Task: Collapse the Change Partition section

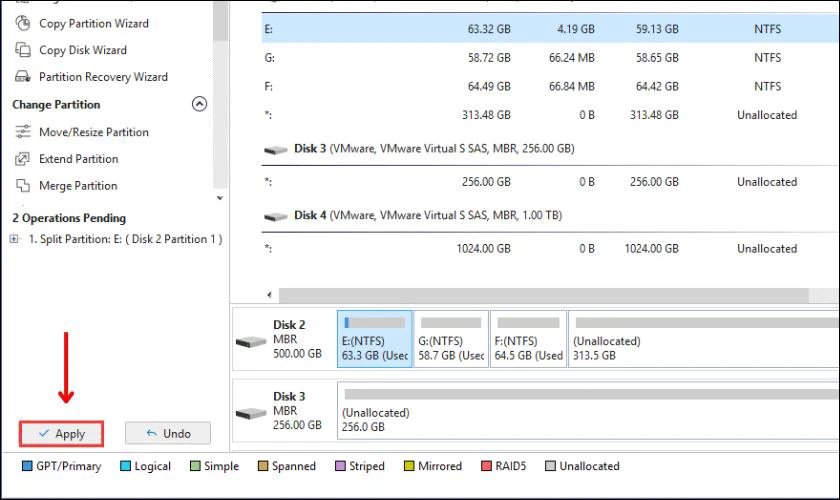Action: click(x=199, y=103)
